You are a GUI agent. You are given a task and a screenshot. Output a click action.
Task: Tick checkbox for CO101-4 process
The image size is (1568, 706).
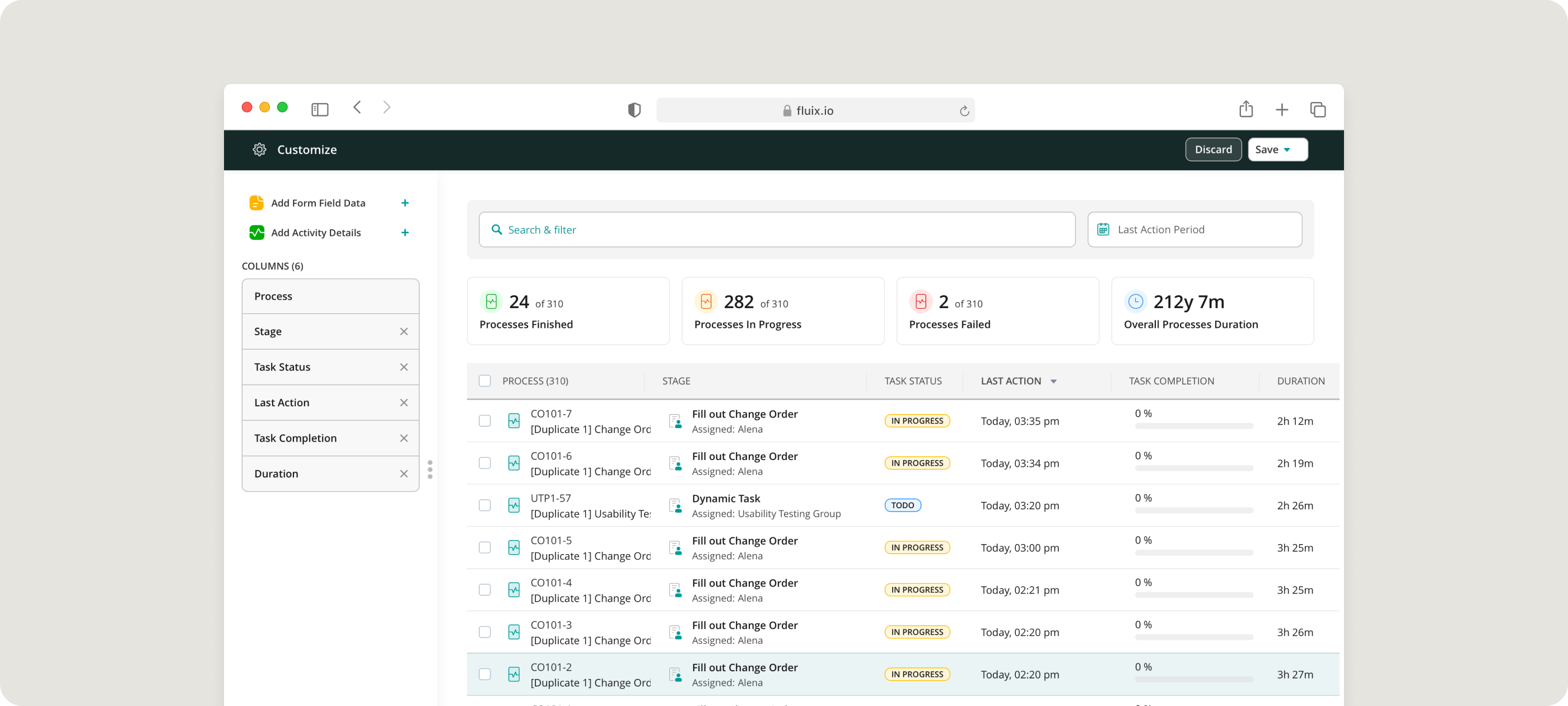(x=484, y=589)
